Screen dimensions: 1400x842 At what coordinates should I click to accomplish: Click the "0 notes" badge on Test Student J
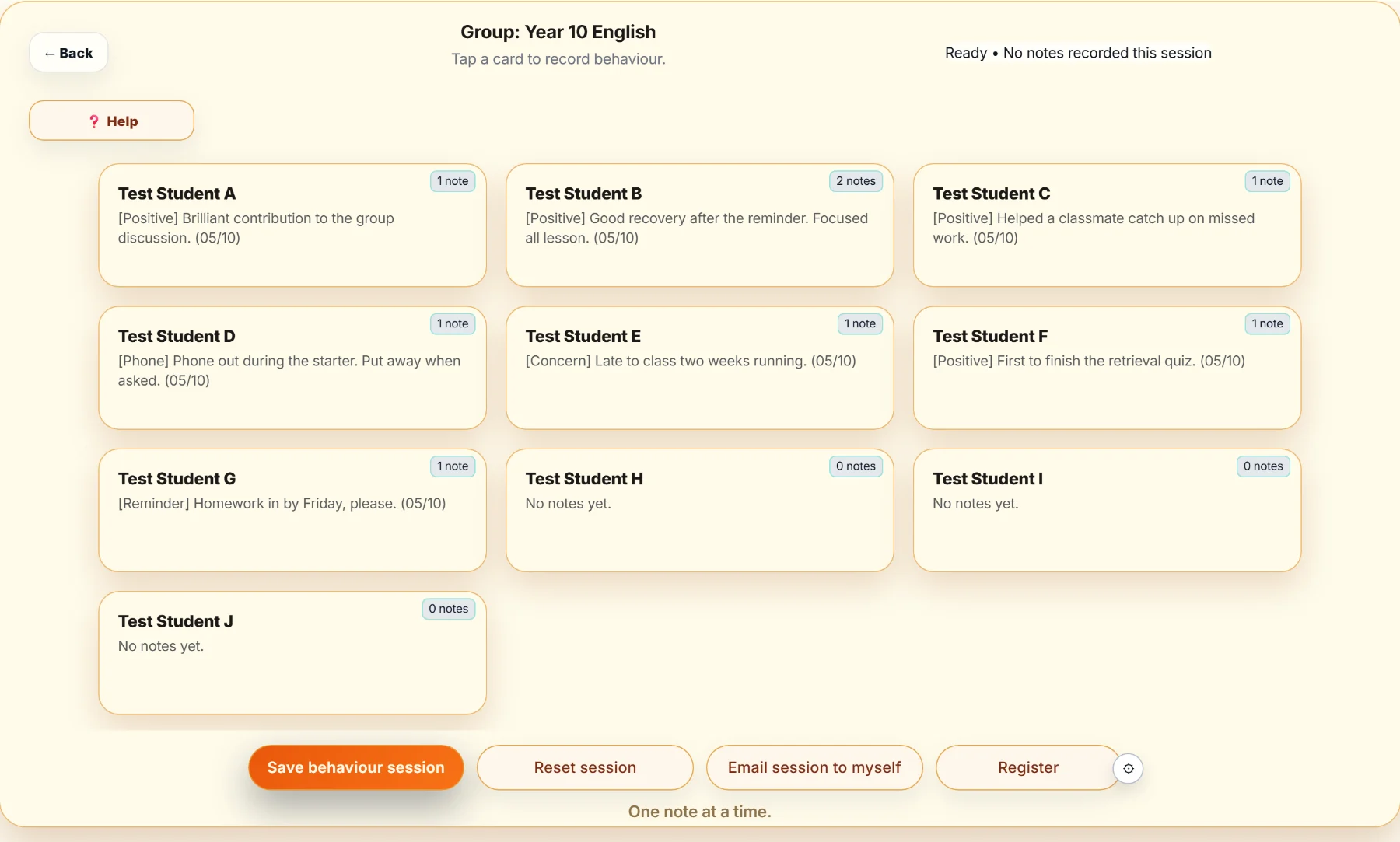click(448, 609)
